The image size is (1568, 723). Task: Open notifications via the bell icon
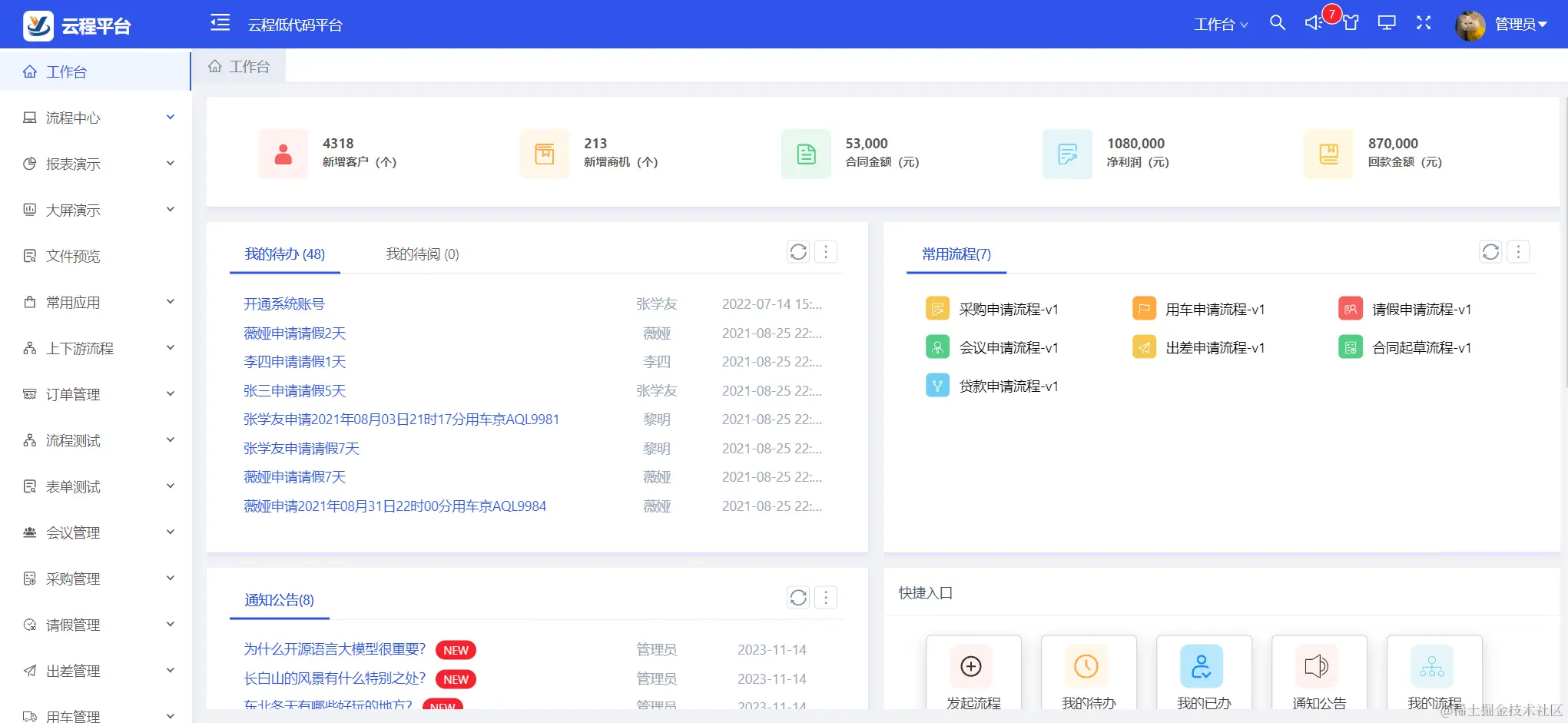pos(1314,24)
